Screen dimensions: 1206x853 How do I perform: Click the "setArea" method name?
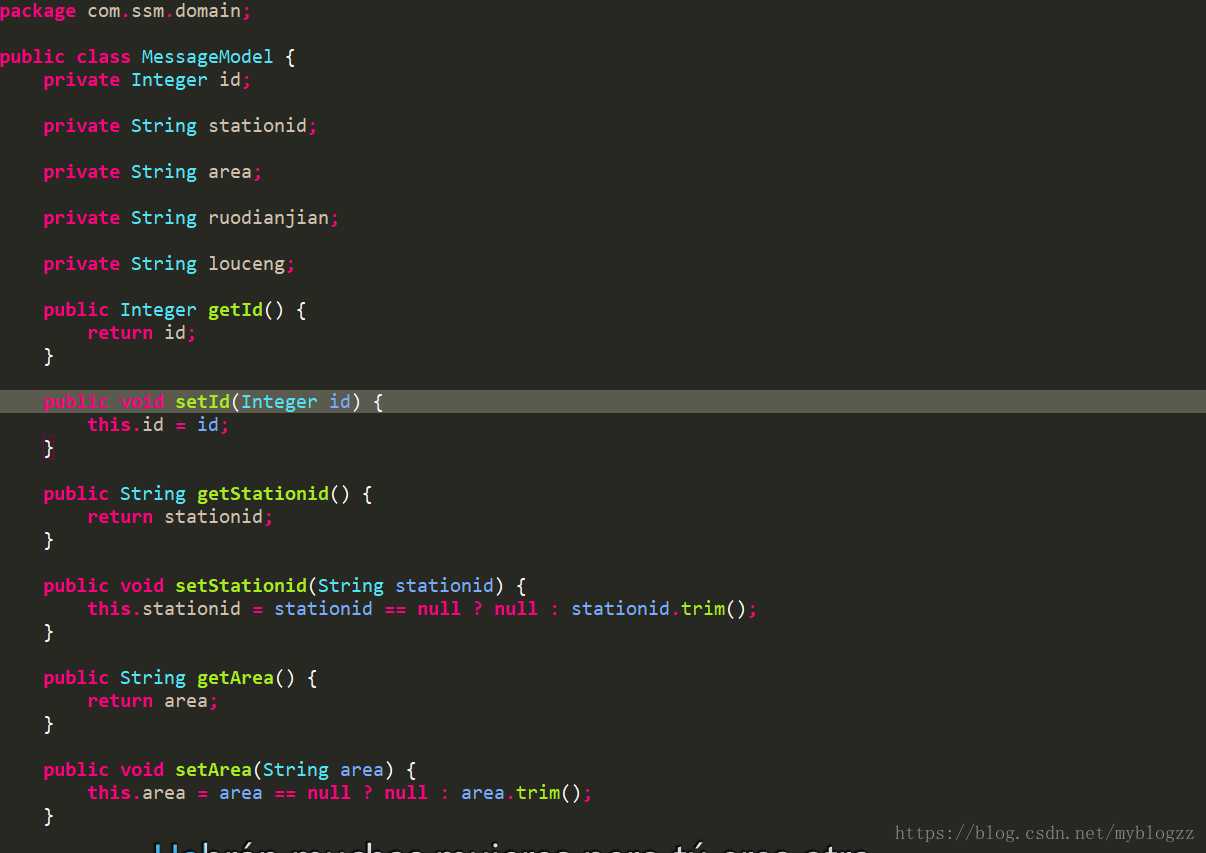[x=213, y=770]
